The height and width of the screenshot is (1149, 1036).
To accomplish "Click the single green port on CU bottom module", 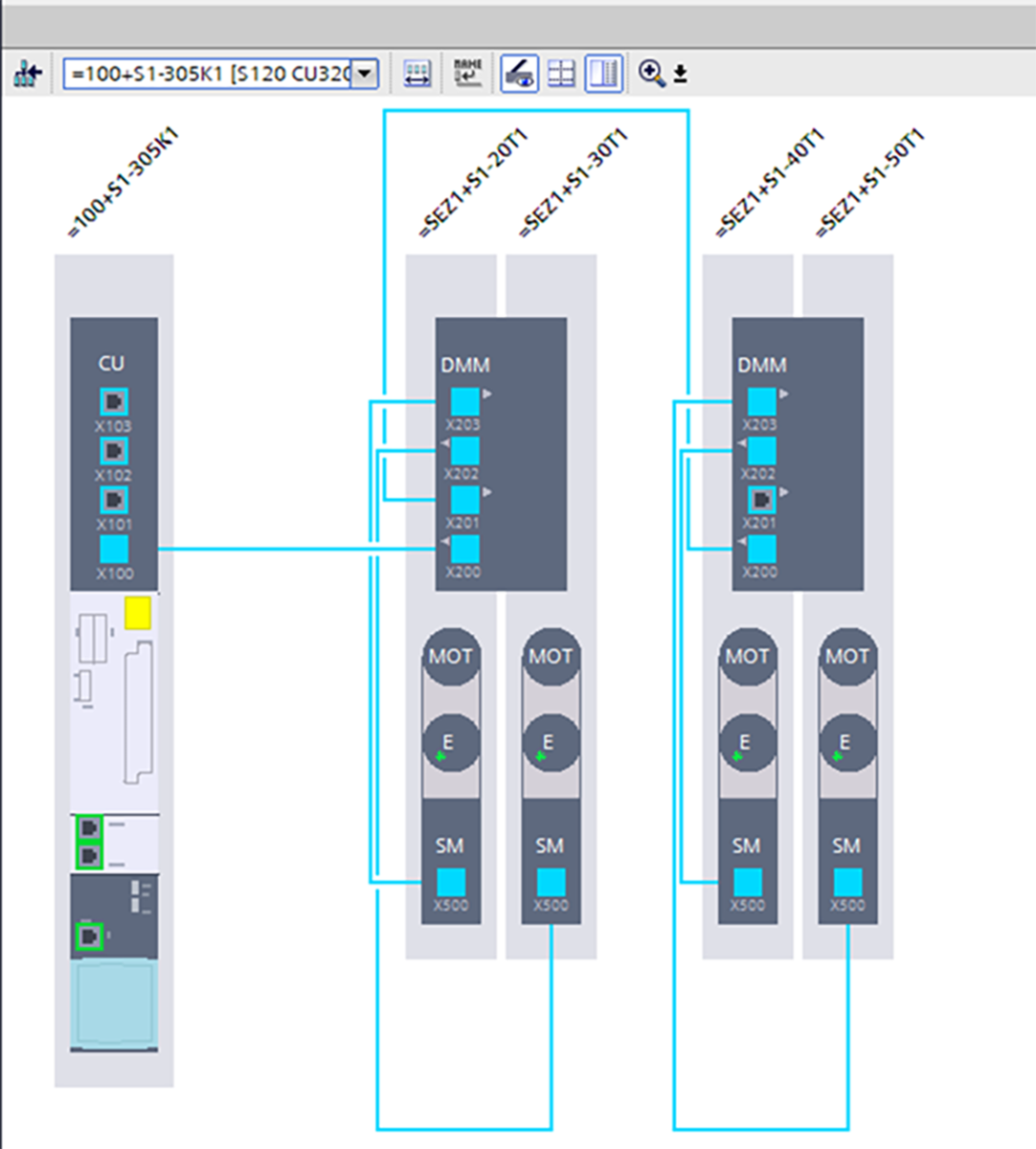I will pyautogui.click(x=89, y=935).
